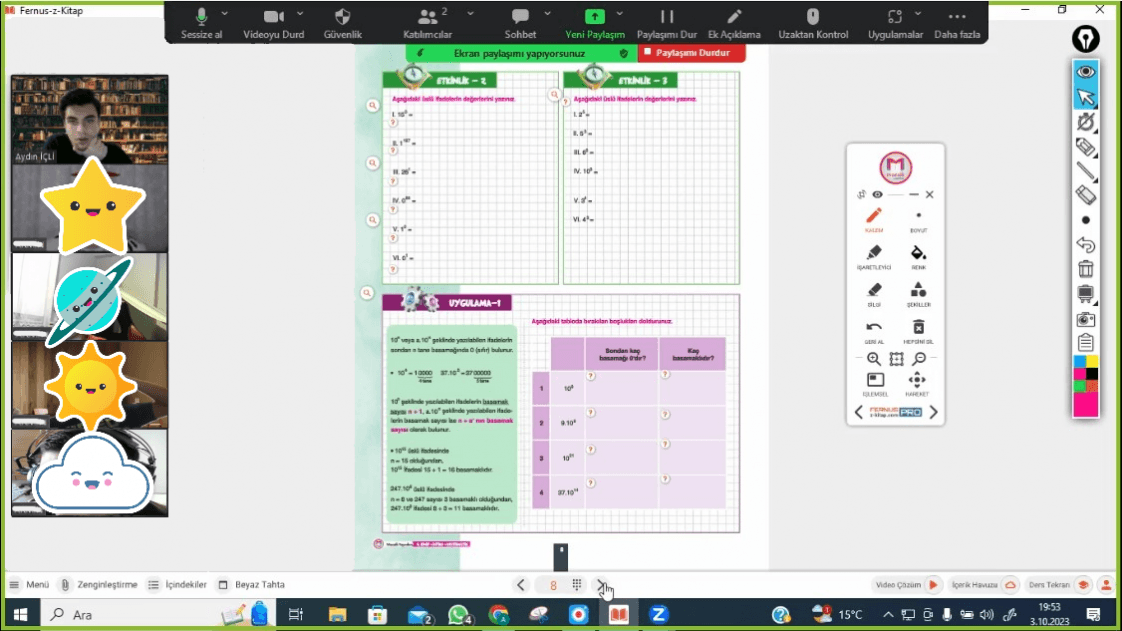This screenshot has height=631, width=1122.
Task: Pause sharing with Paylaşımı Dur
Action: point(667,23)
